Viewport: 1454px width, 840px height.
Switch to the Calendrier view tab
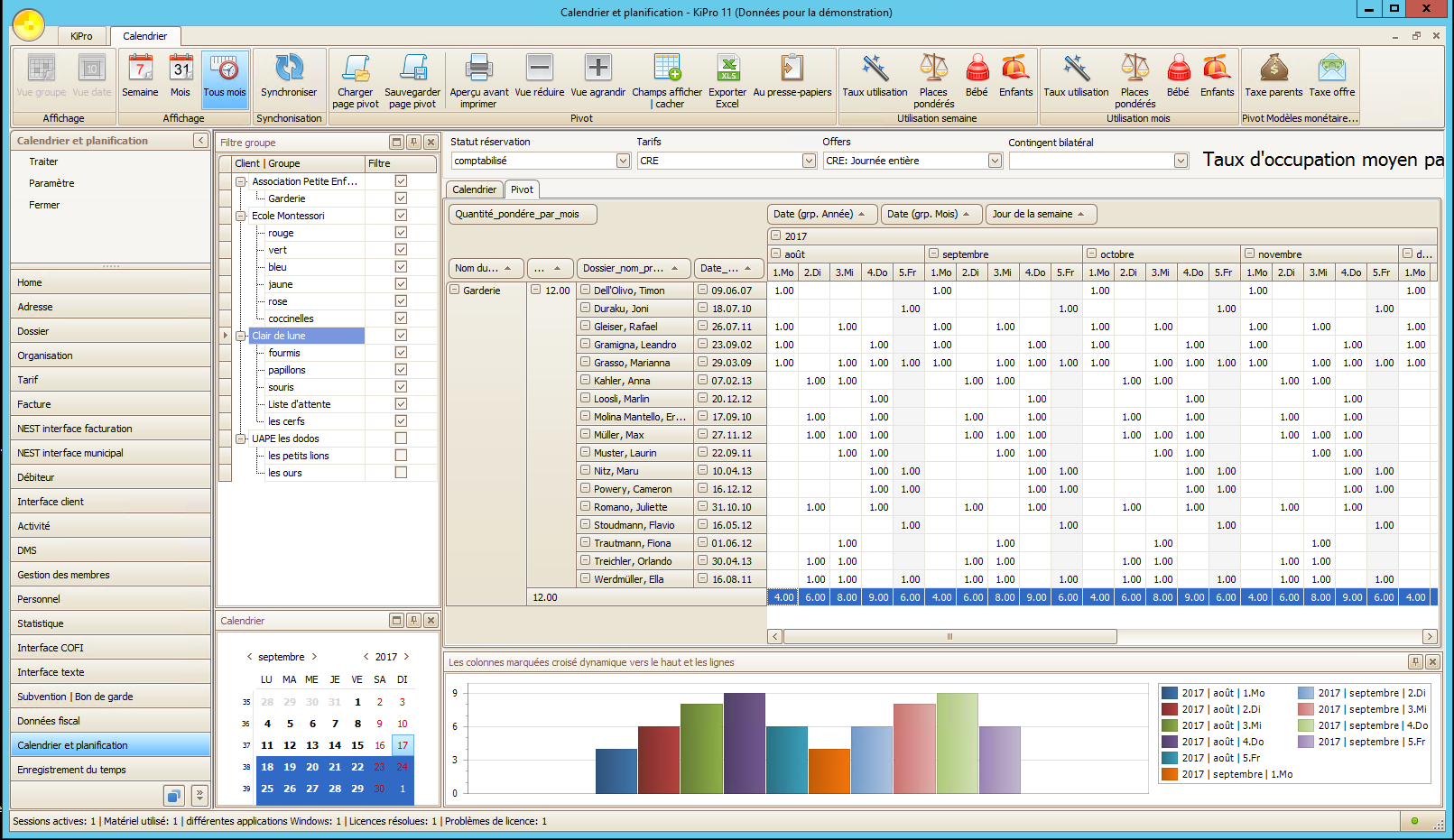pos(474,189)
